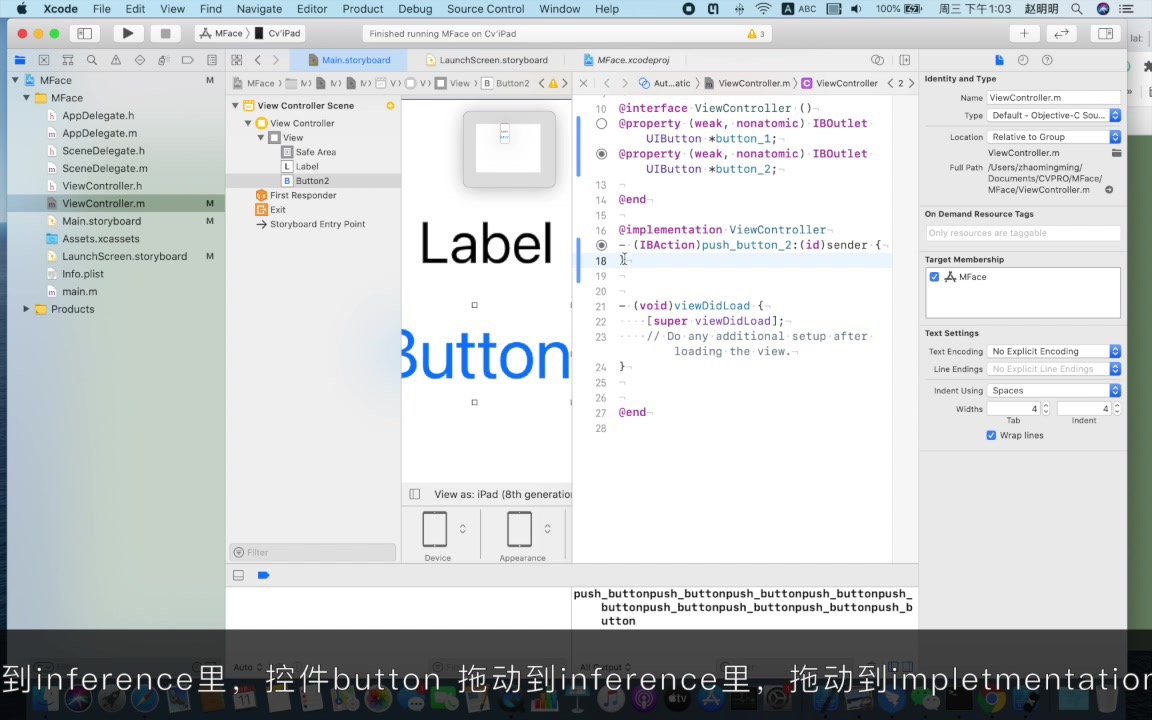Increment the Tab width stepper
The height and width of the screenshot is (720, 1152).
click(1048, 404)
